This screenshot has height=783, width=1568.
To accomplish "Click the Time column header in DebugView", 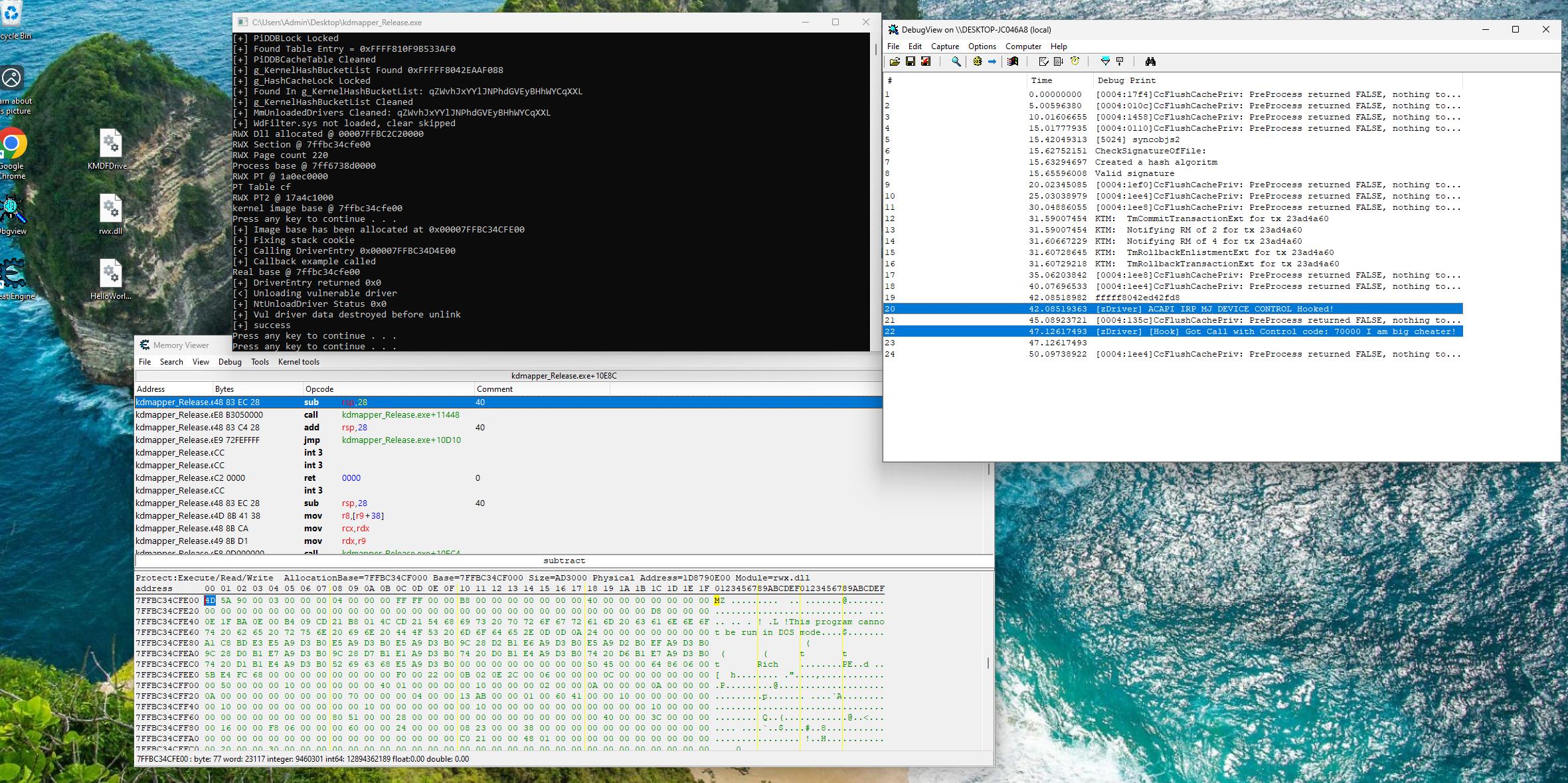I will pos(1060,80).
